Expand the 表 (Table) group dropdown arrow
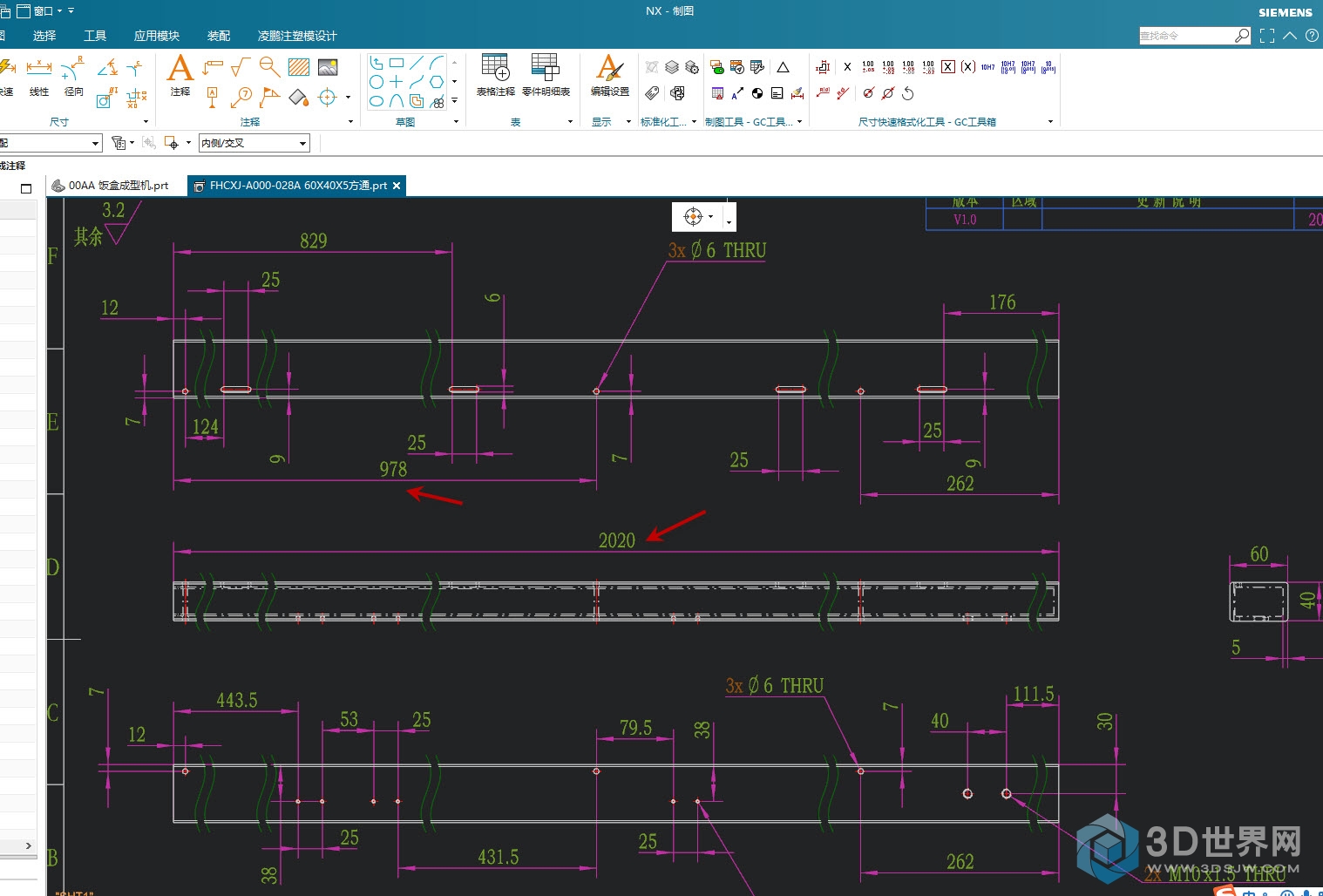Viewport: 1323px width, 896px height. 570,122
